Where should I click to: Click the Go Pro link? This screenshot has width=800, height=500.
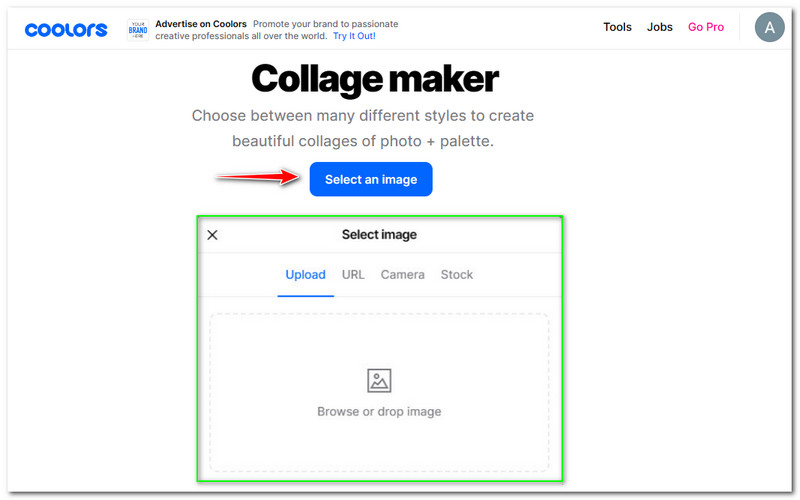point(706,27)
